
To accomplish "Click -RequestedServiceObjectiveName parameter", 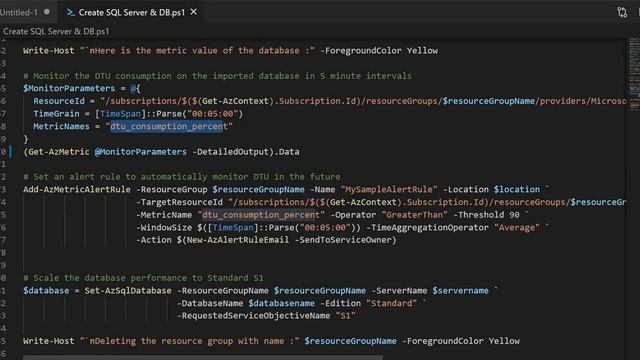I will pos(253,316).
